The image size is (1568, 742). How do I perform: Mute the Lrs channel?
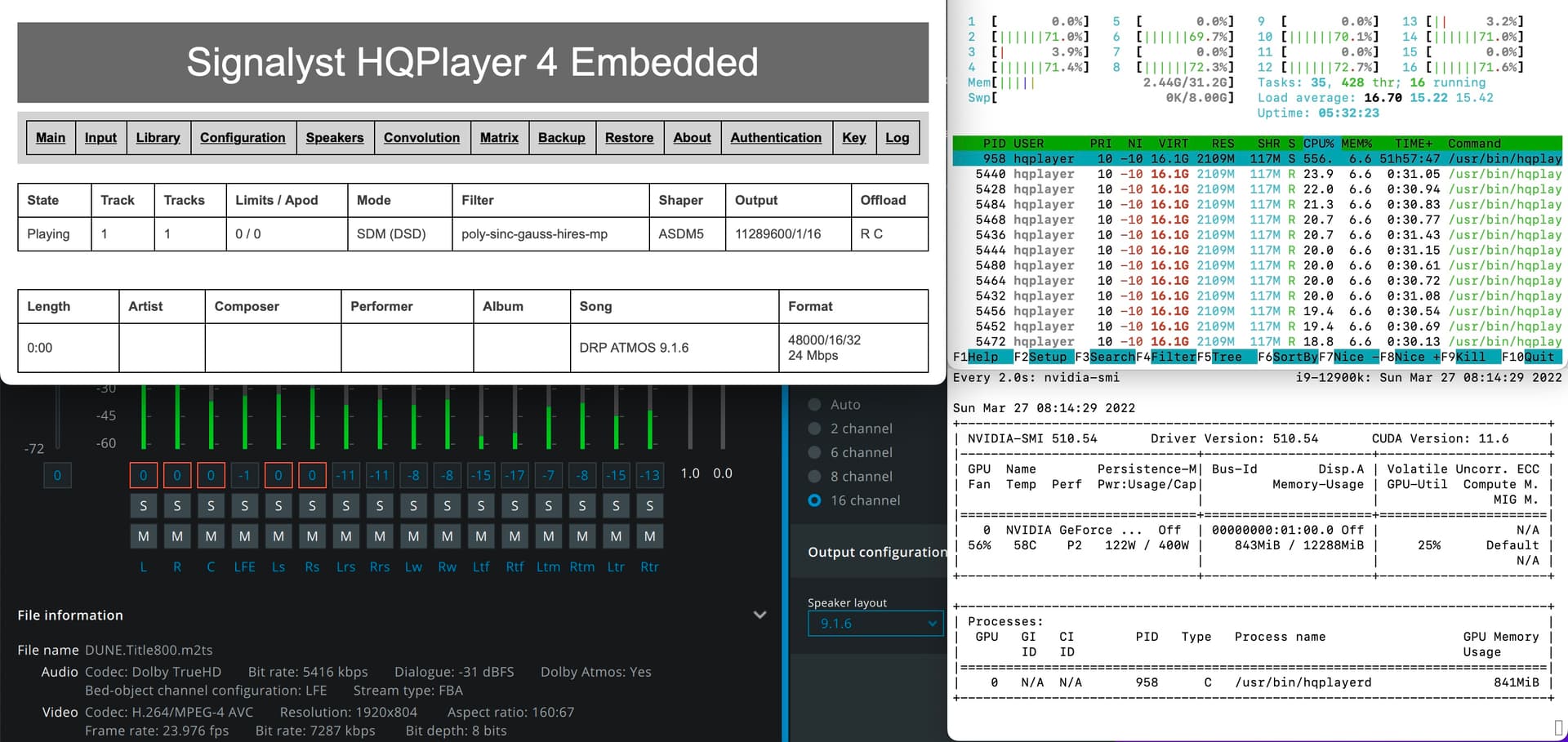point(346,536)
